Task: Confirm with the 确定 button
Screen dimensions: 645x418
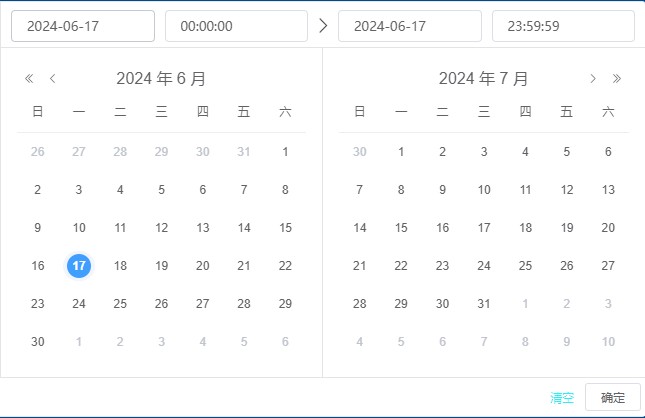Action: click(613, 397)
